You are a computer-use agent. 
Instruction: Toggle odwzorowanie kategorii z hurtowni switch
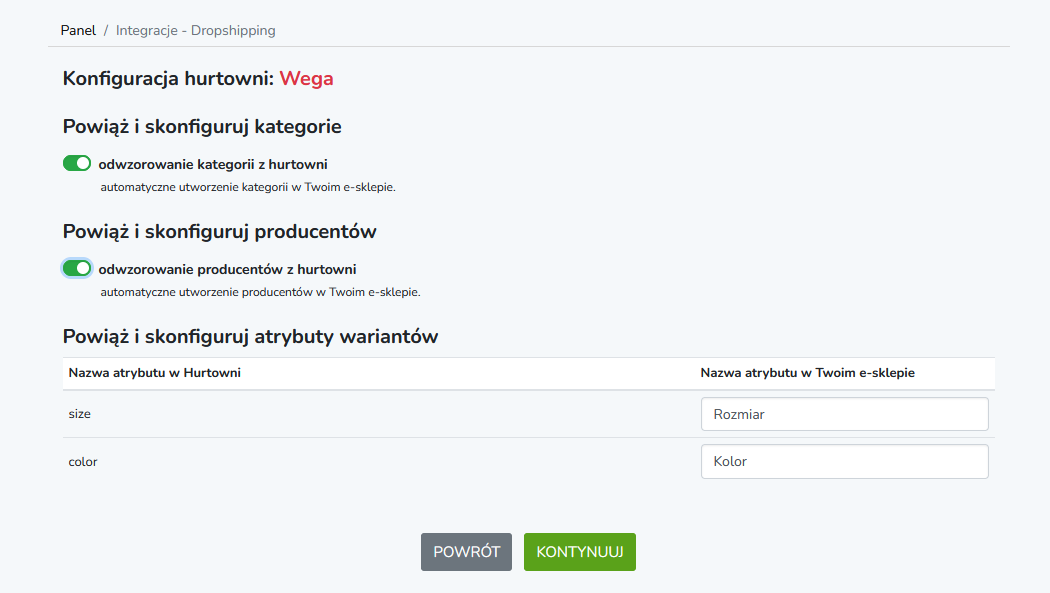(x=77, y=163)
